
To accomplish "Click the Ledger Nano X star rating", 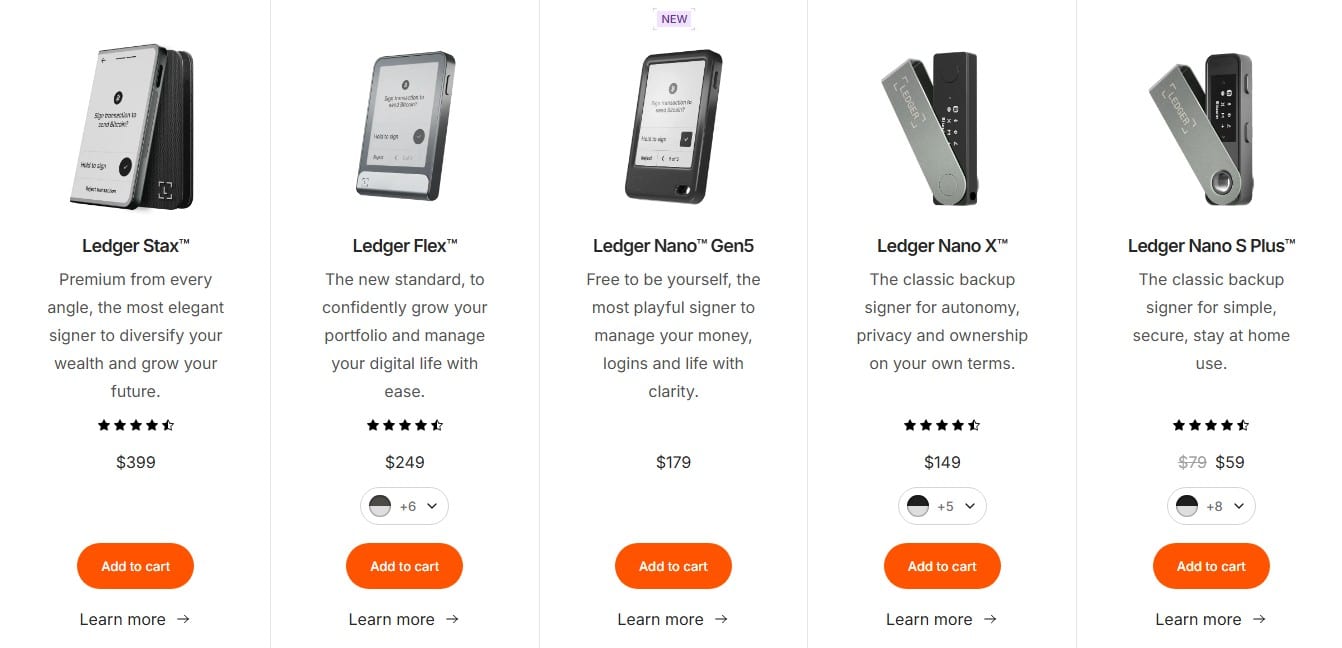I will point(942,425).
